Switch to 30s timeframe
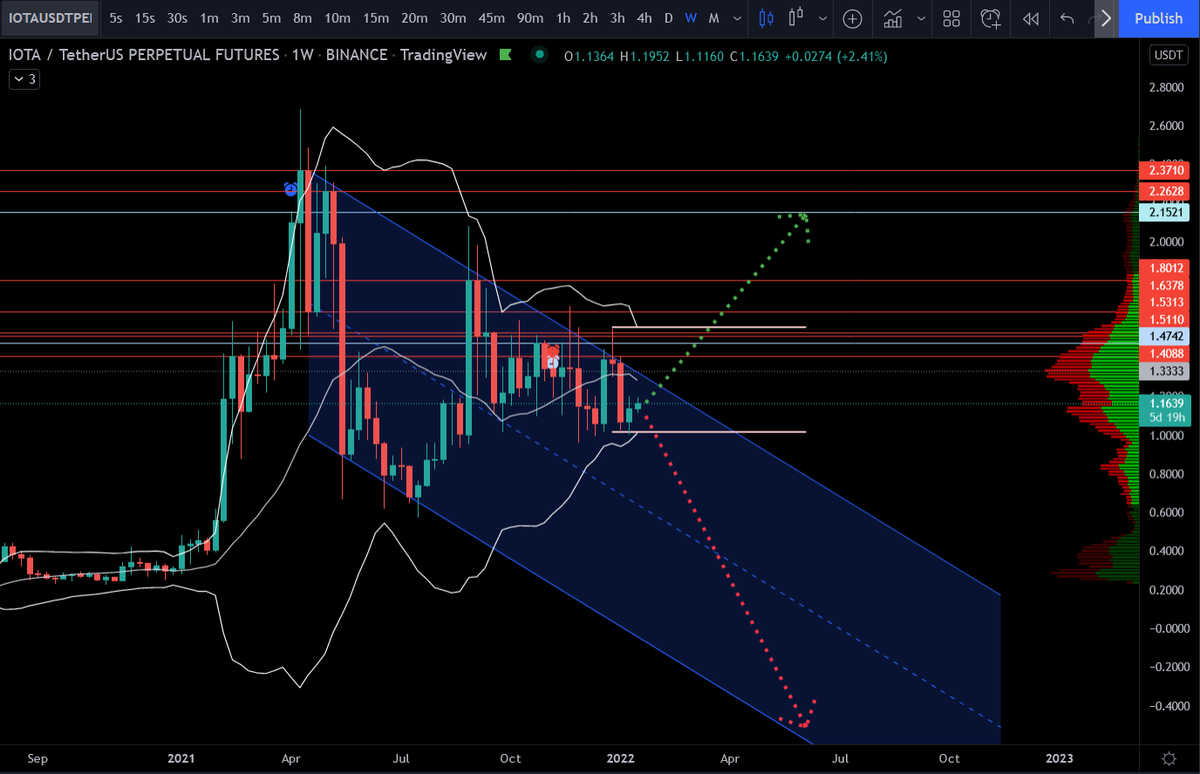 pos(177,18)
